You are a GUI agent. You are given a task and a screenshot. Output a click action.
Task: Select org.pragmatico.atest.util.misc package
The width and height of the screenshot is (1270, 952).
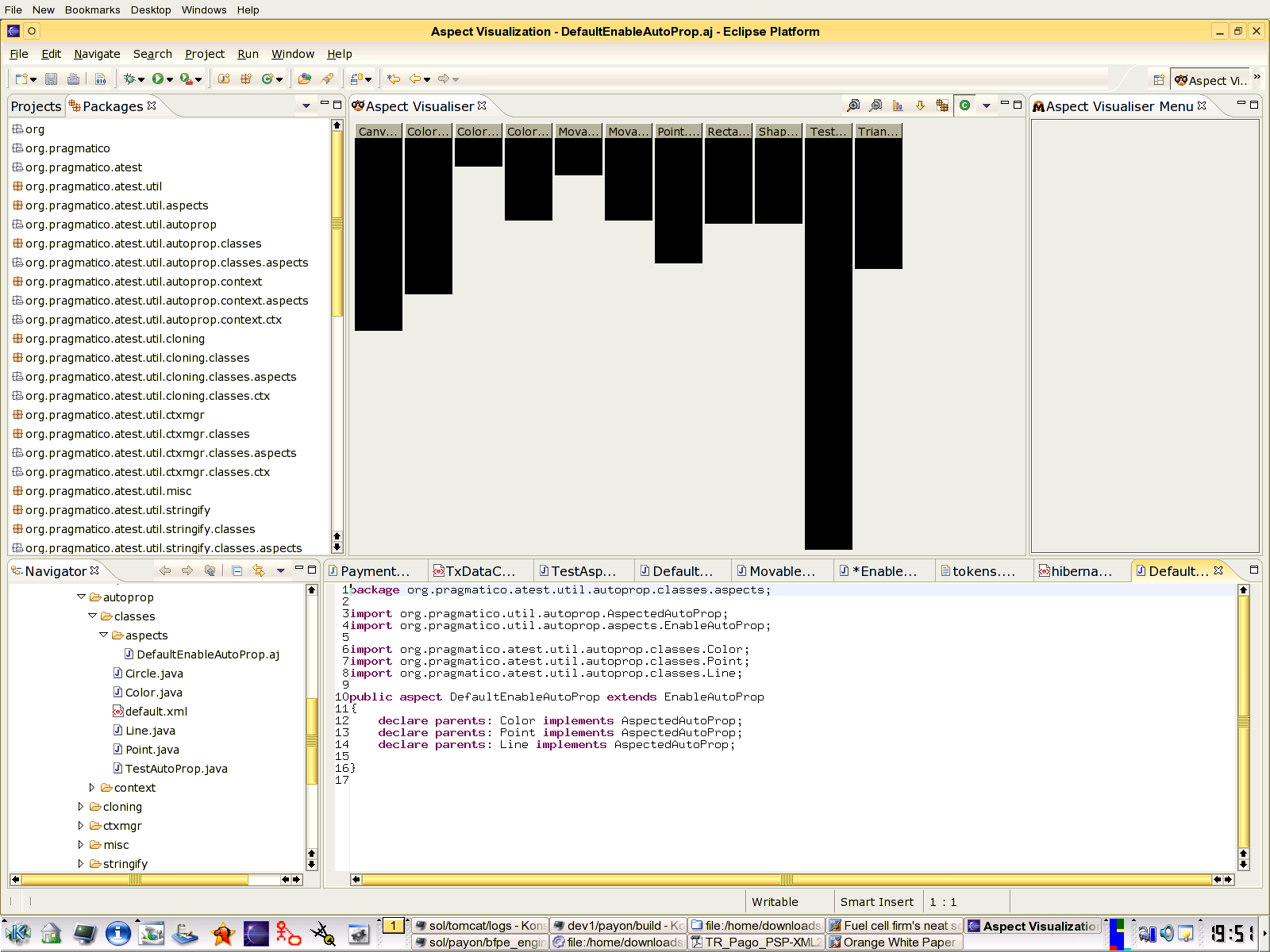click(108, 491)
